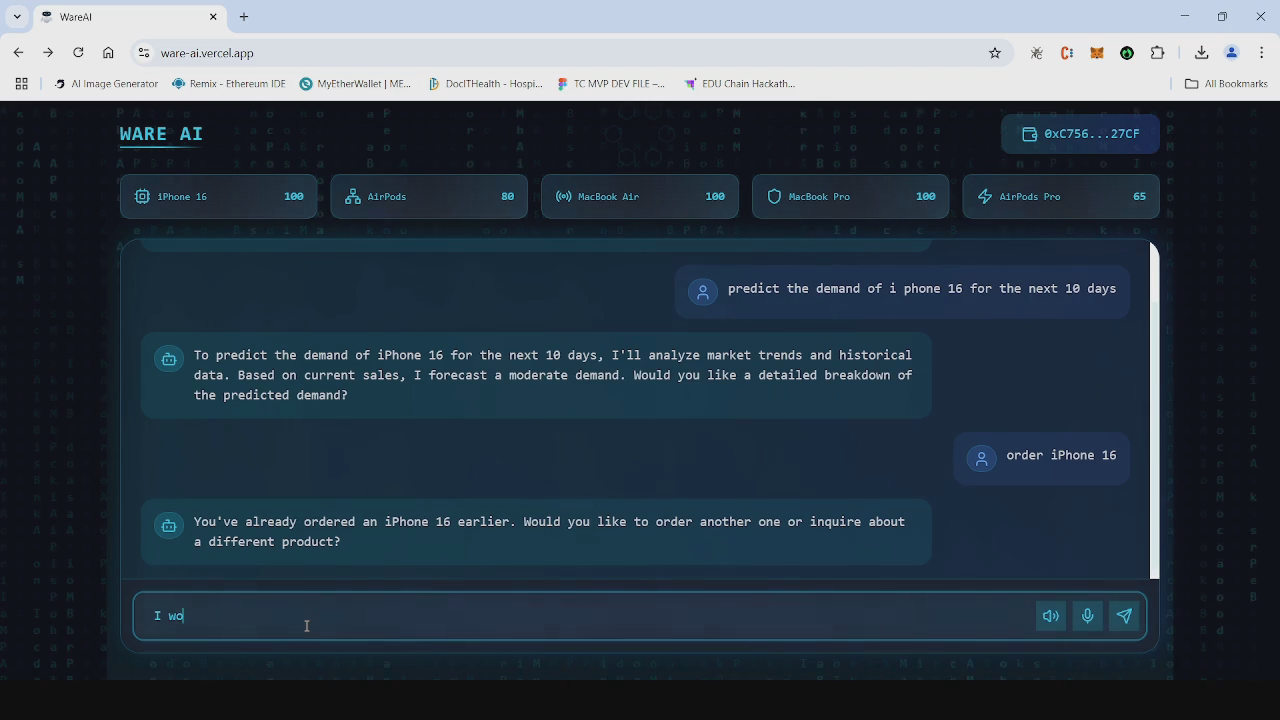Select the AirPods Pro stock card
Viewport: 1280px width, 720px height.
[x=1061, y=196]
